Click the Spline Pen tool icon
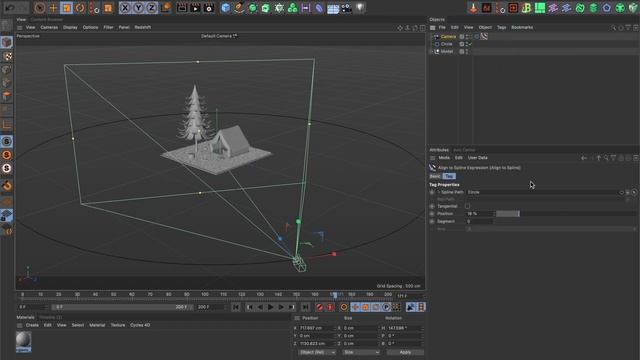This screenshot has height=360, width=640. (239, 8)
